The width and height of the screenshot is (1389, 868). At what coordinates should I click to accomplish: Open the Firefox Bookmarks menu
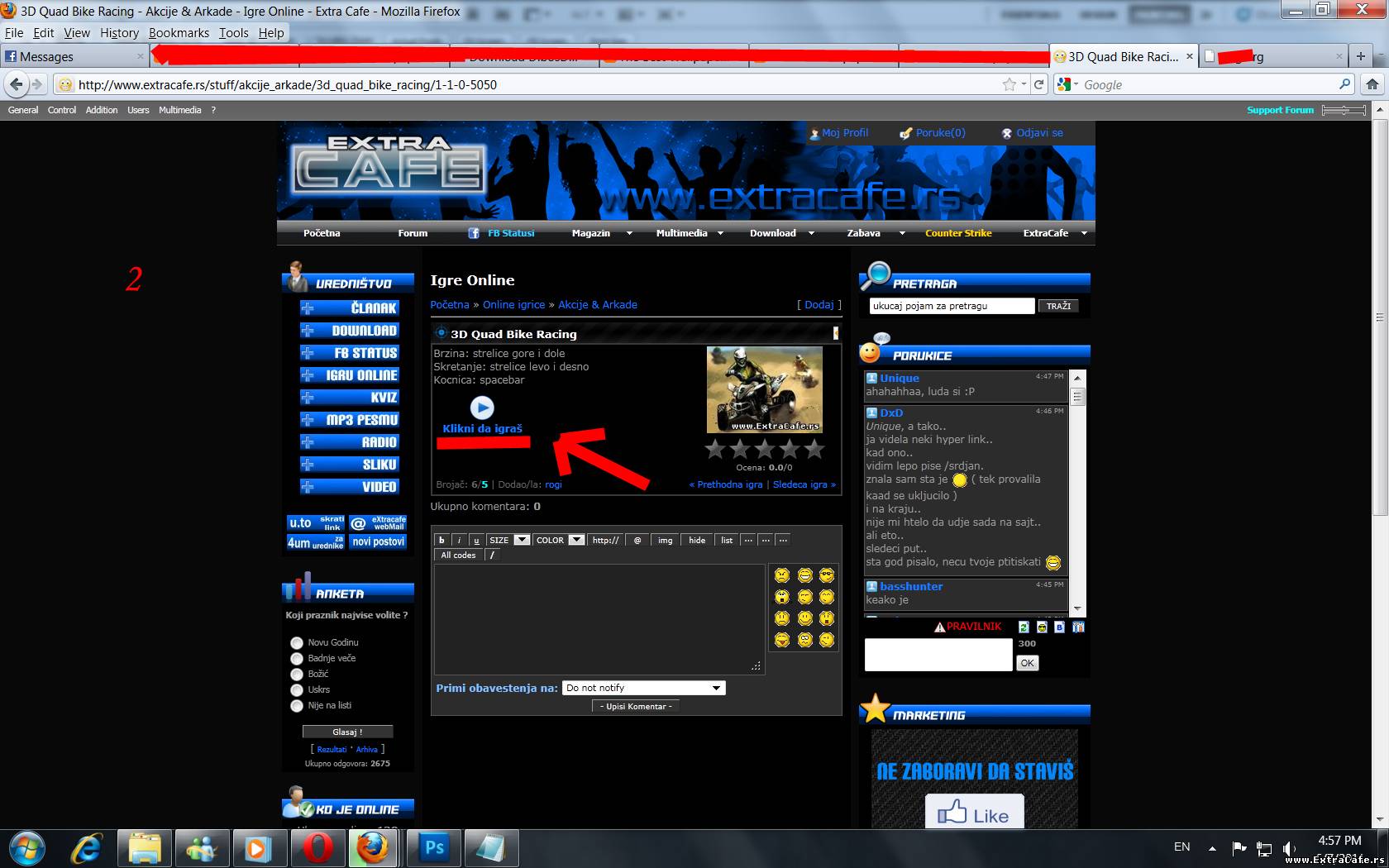(x=179, y=33)
